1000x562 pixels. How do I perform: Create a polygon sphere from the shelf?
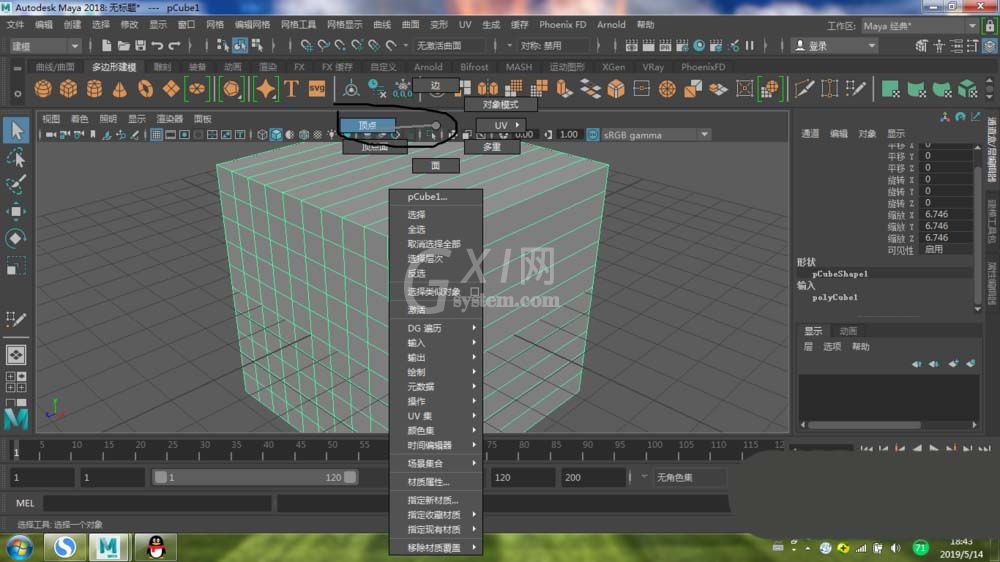[43, 89]
